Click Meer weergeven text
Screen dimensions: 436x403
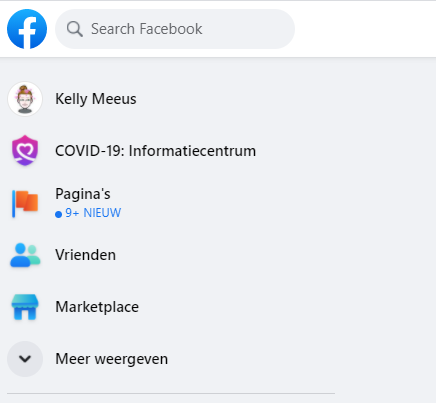point(112,359)
